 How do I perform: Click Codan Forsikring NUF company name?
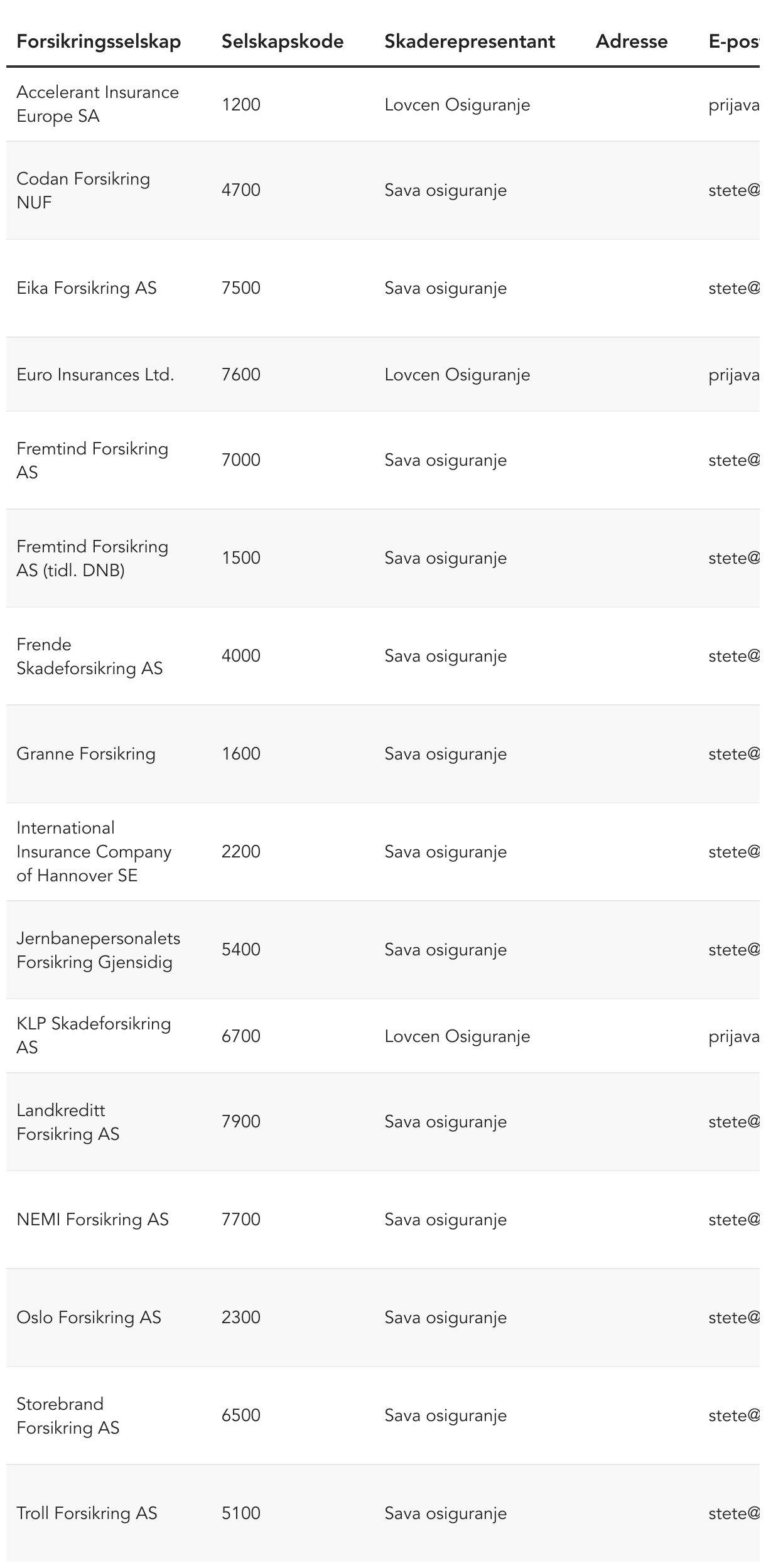pos(83,190)
